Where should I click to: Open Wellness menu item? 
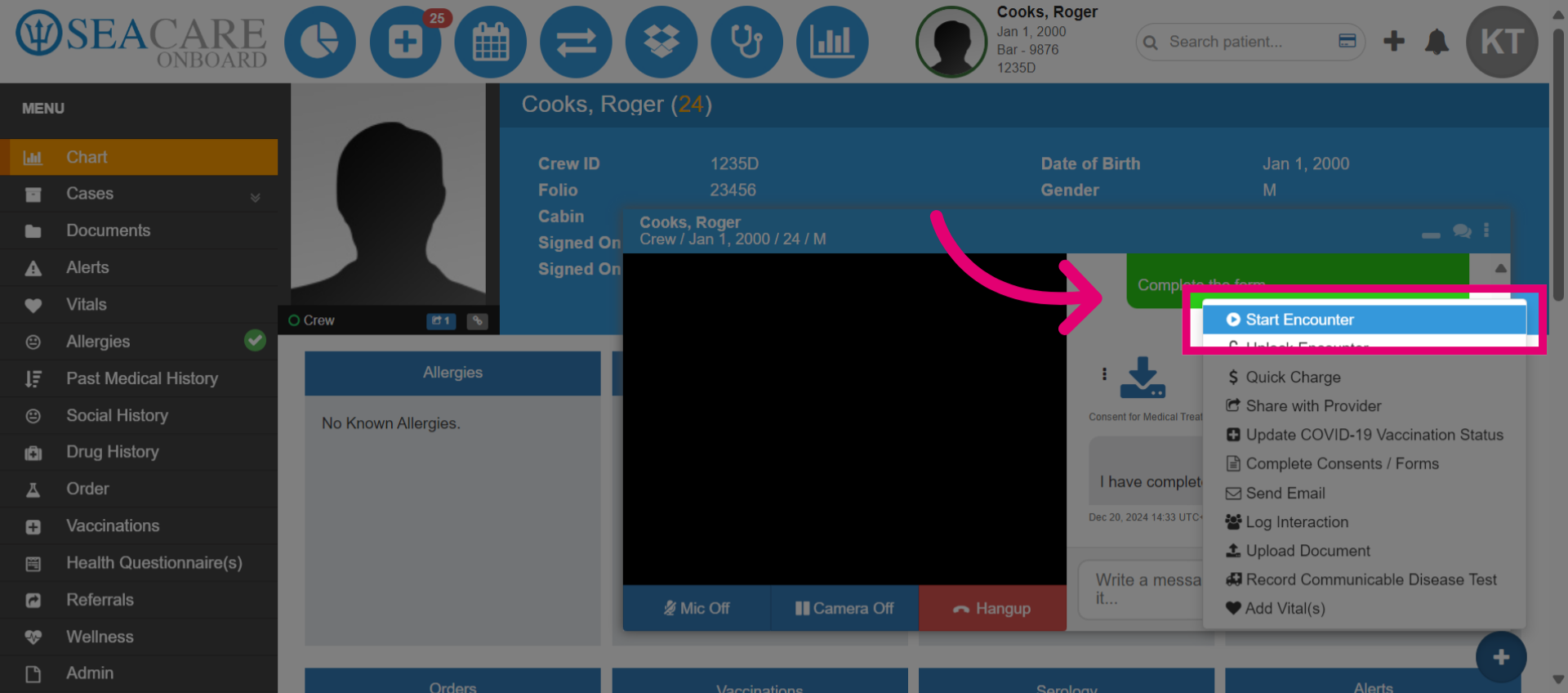point(139,637)
